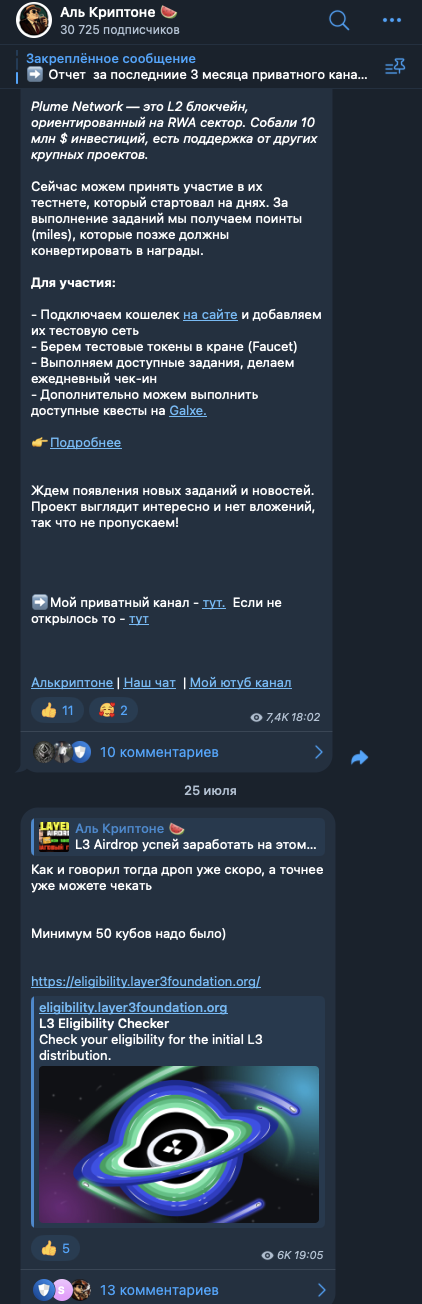
Task: Open the Аль Криптоне channel avatar
Action: coord(33,21)
